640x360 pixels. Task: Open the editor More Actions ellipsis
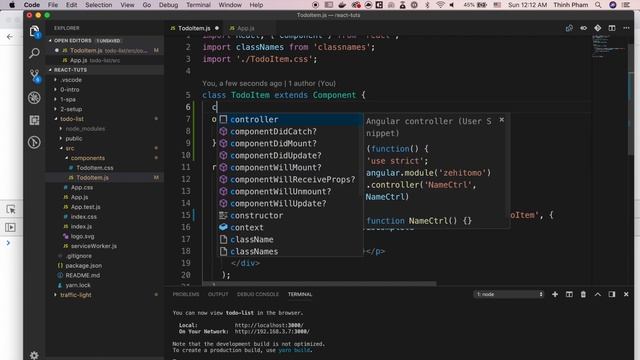(x=626, y=28)
